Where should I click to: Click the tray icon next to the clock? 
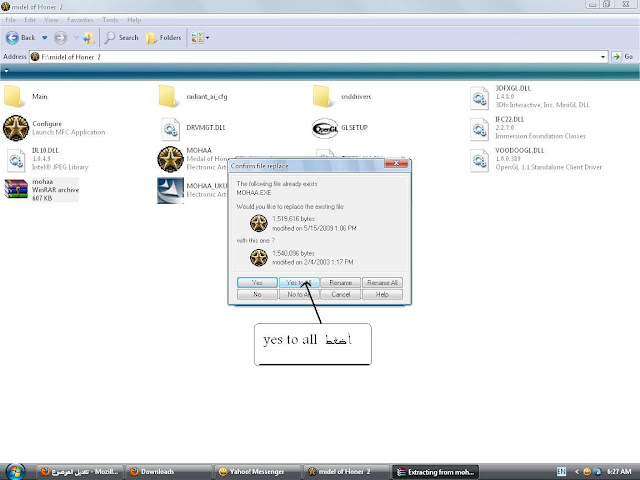[x=598, y=472]
